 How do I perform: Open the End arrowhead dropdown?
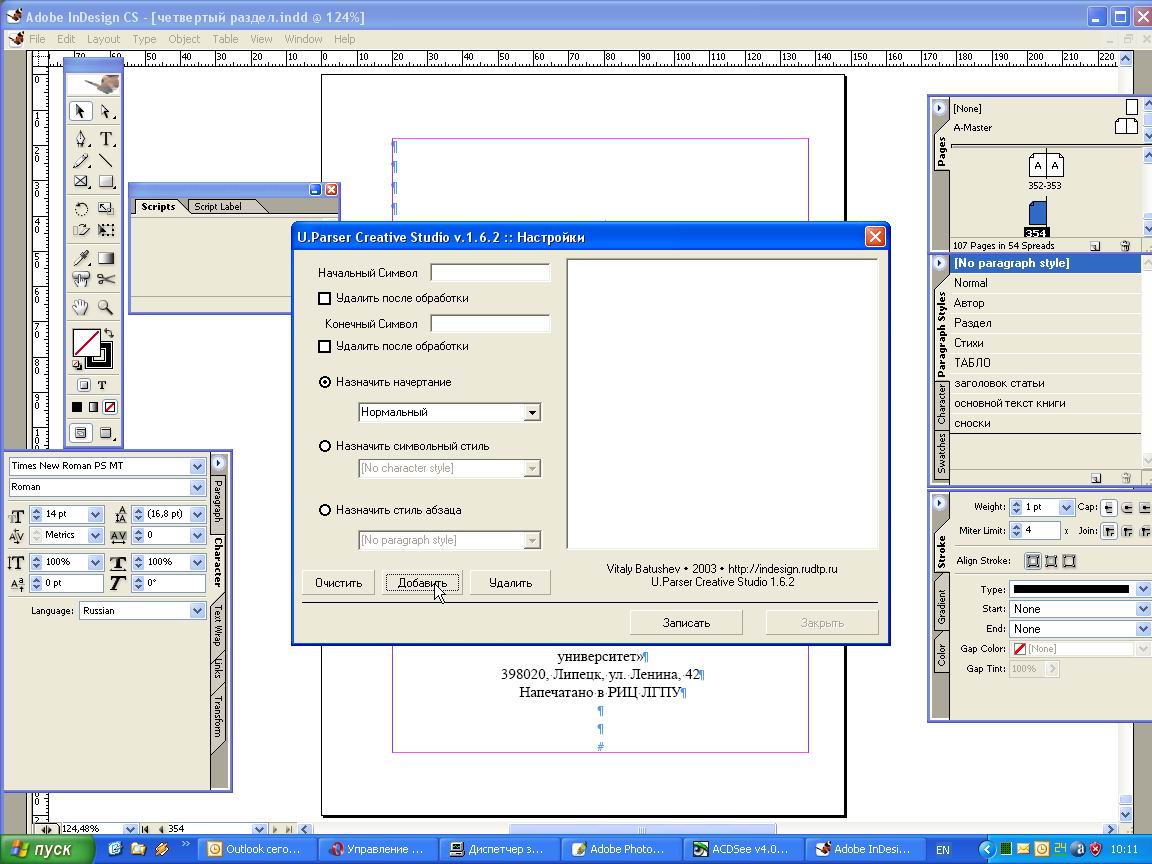click(x=1142, y=629)
